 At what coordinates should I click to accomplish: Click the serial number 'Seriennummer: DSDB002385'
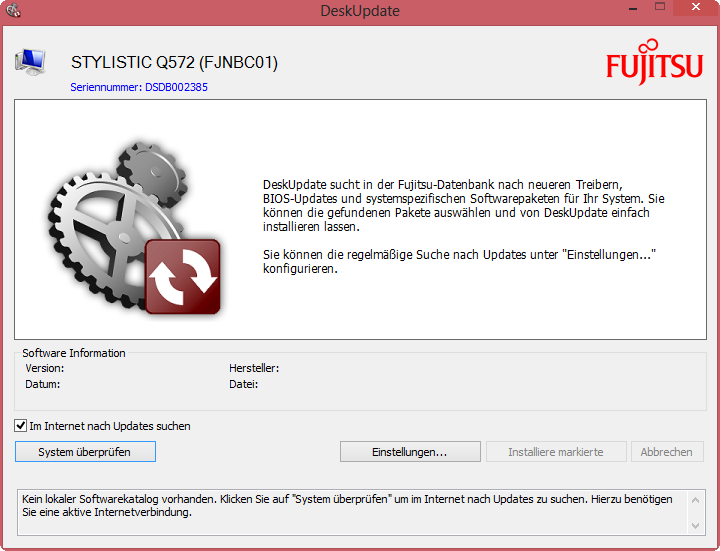pyautogui.click(x=139, y=87)
